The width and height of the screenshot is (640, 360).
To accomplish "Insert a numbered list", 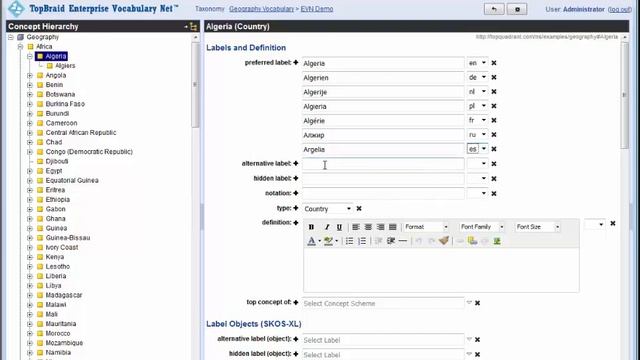I will click(x=362, y=241).
